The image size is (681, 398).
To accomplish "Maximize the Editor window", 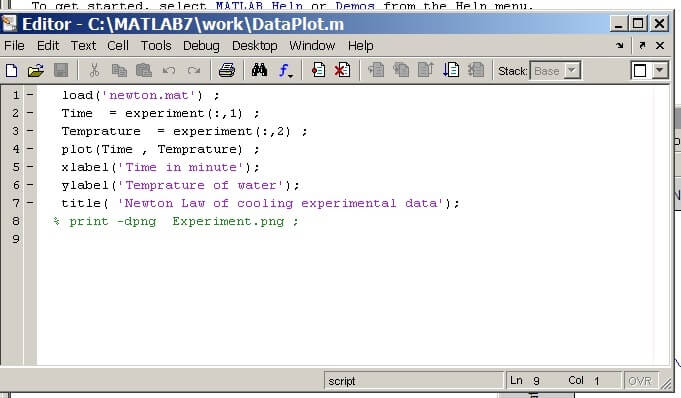I will (x=638, y=23).
